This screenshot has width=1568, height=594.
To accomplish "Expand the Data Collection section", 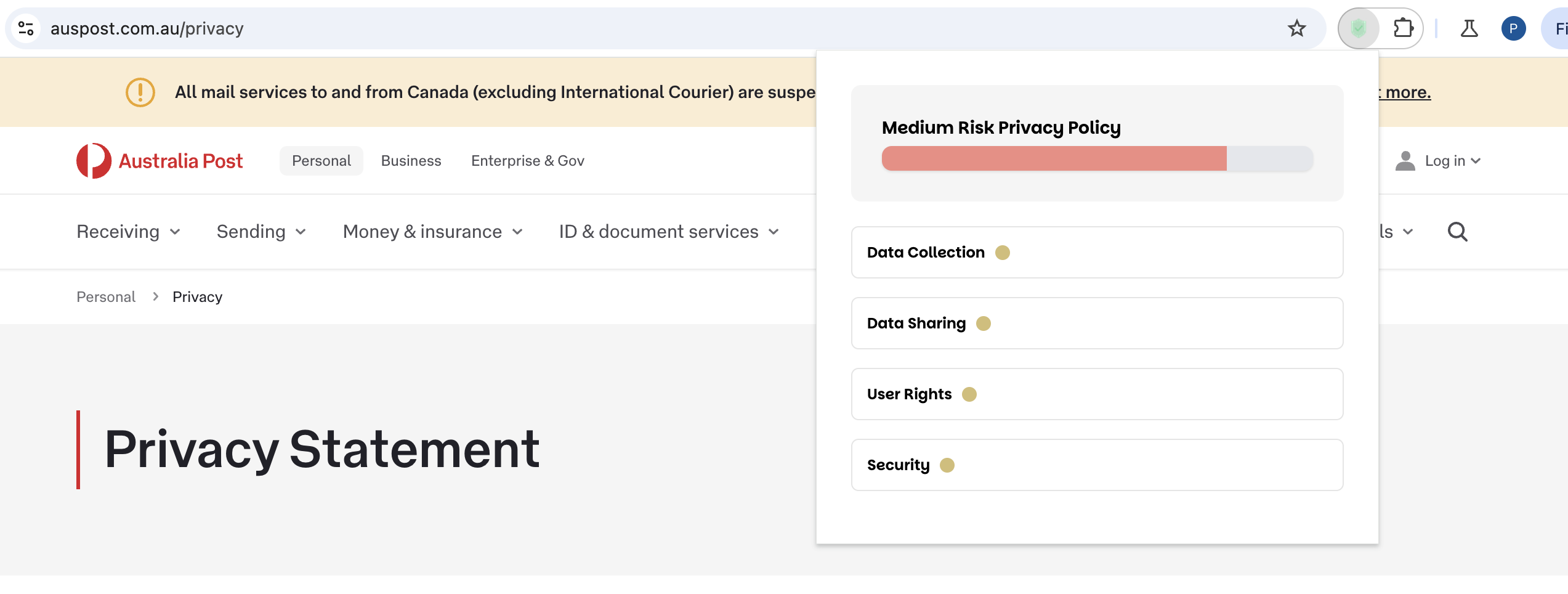I will point(1096,253).
